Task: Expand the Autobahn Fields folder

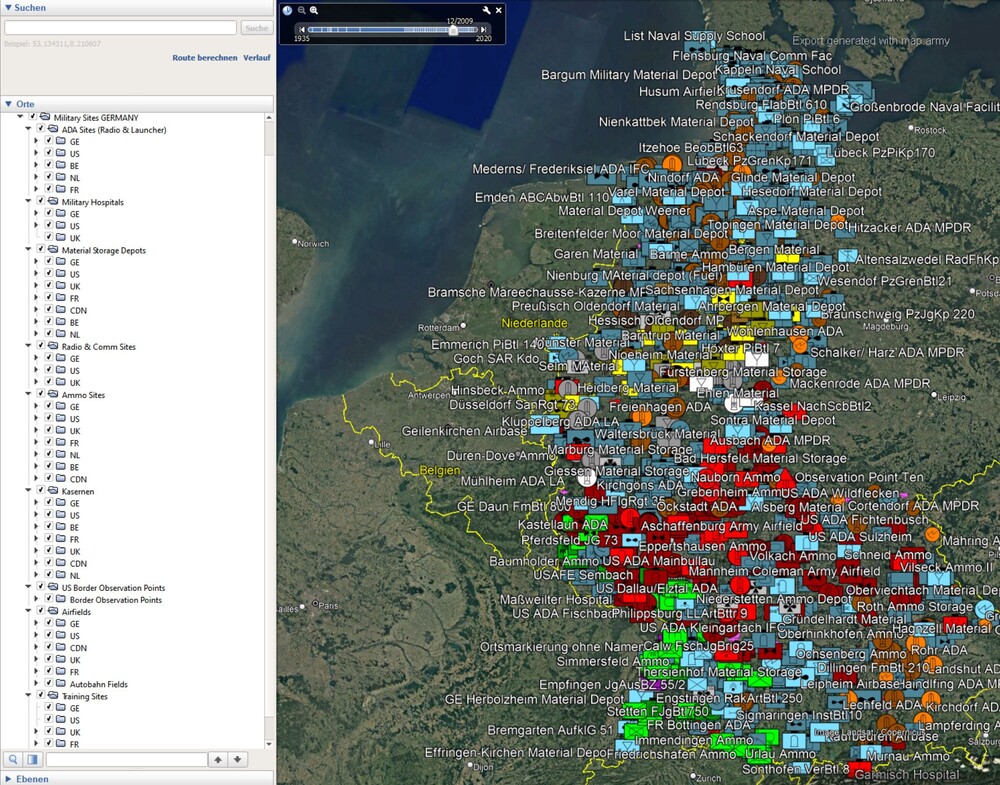Action: pyautogui.click(x=36, y=684)
